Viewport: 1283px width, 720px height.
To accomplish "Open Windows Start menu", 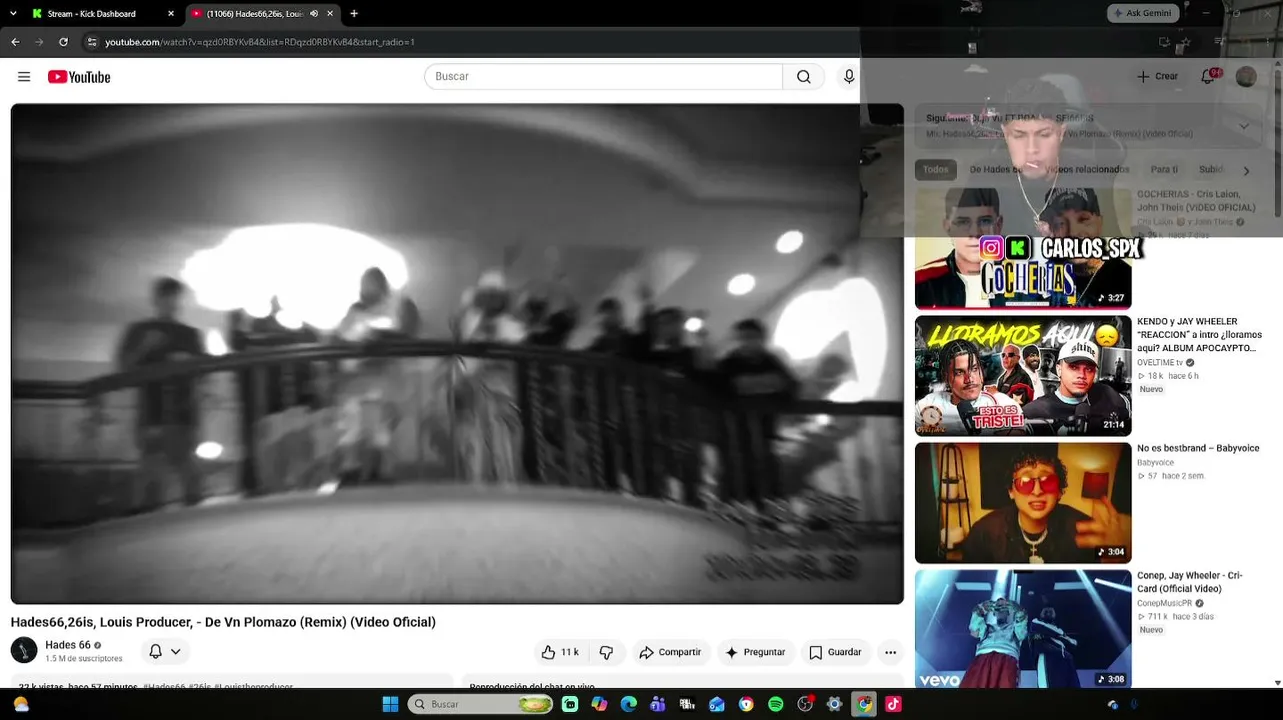I will point(390,704).
